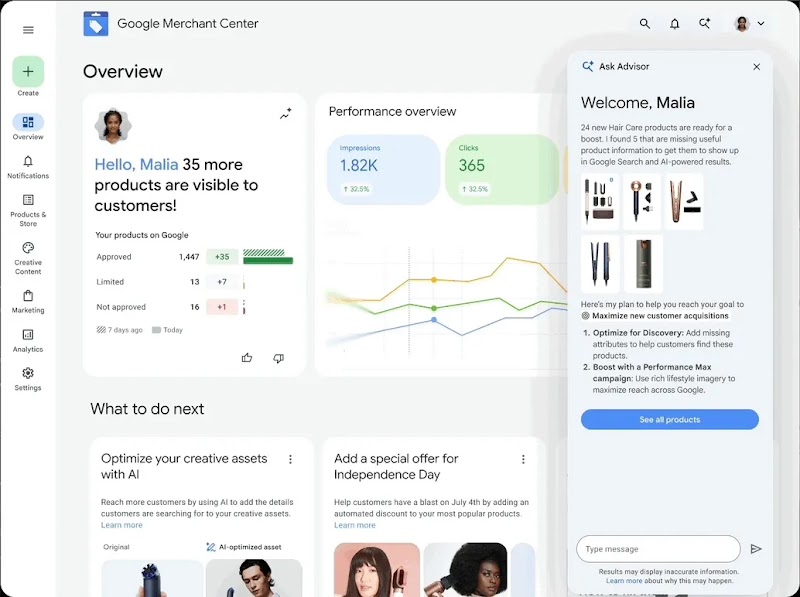
Task: Click the See all products button
Action: [x=669, y=419]
